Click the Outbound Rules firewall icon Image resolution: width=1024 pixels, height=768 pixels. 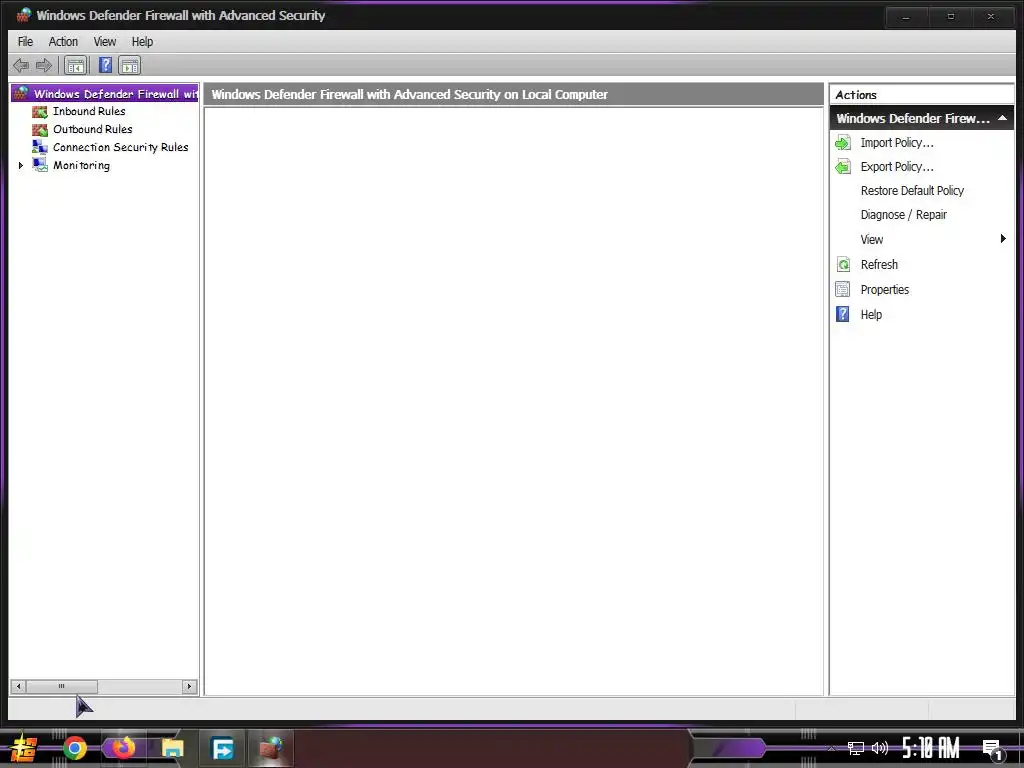(40, 129)
